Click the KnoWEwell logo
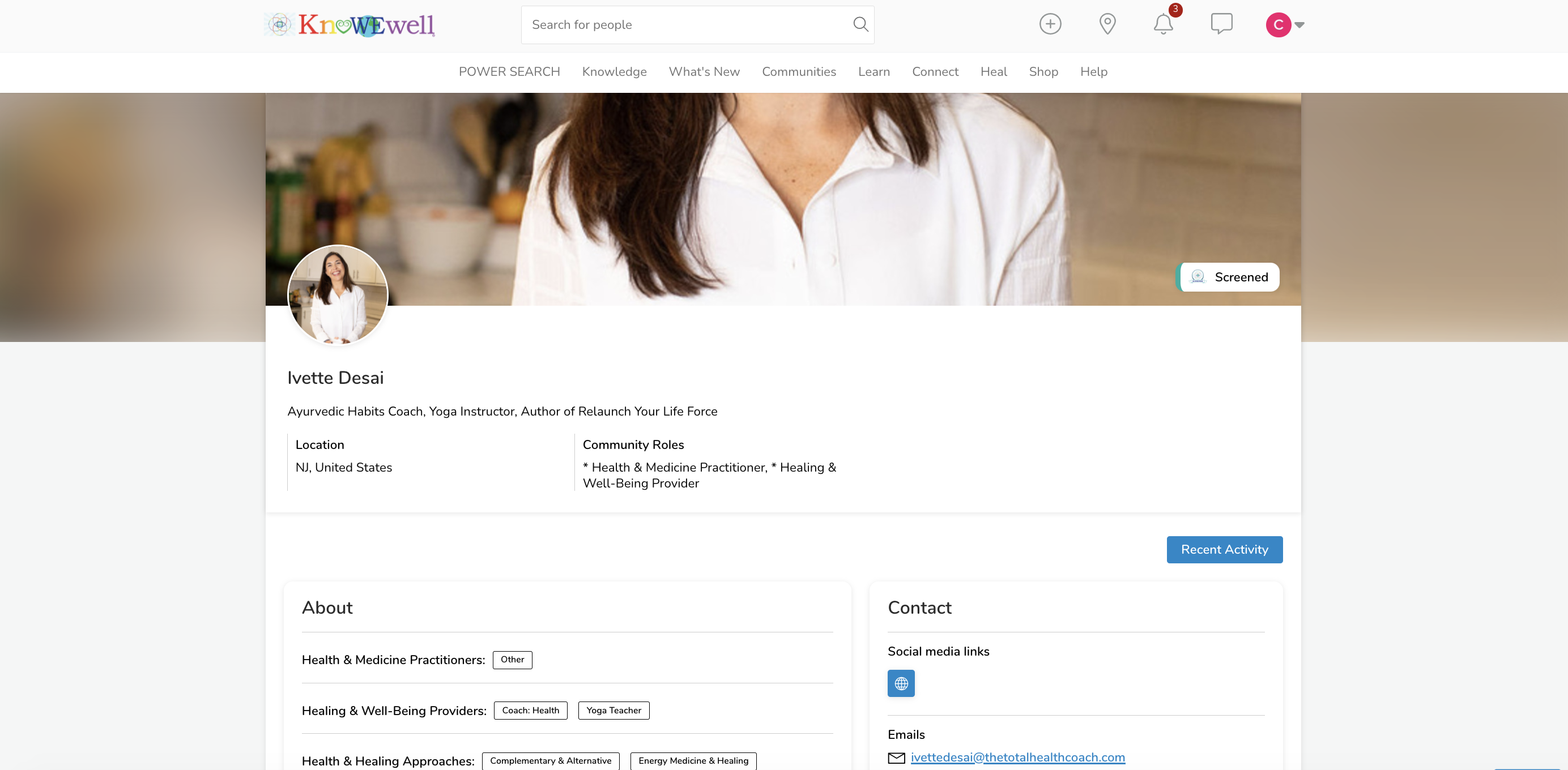Screen dimensions: 1568x770 pos(350,25)
